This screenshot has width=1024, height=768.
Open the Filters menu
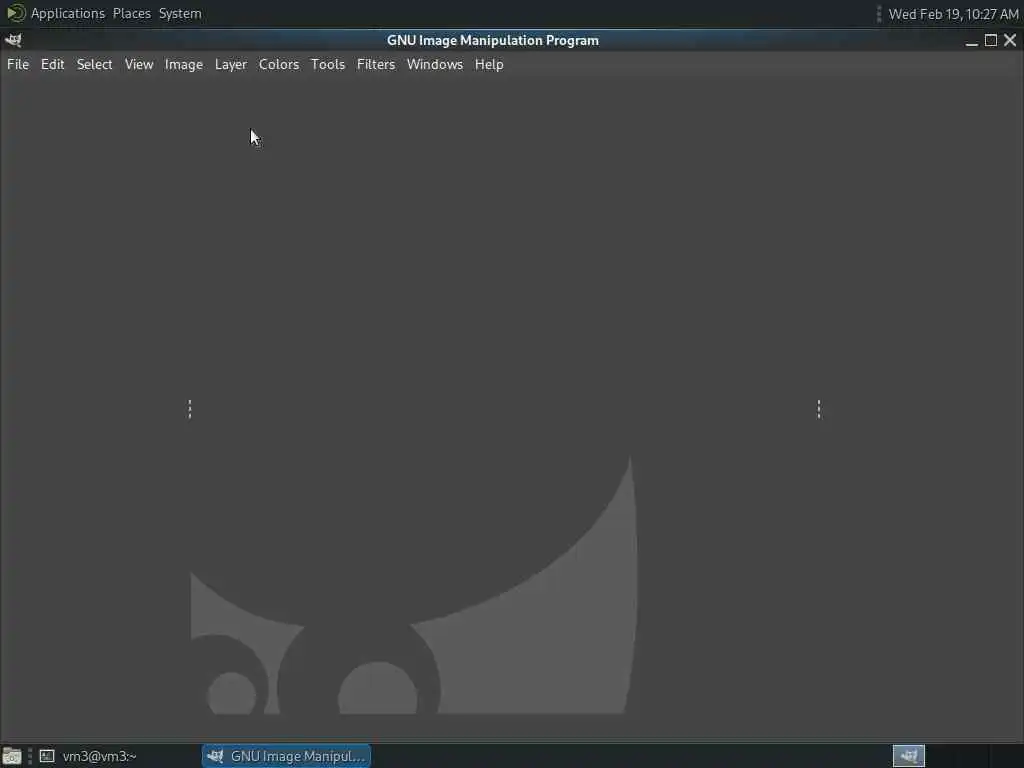[376, 64]
